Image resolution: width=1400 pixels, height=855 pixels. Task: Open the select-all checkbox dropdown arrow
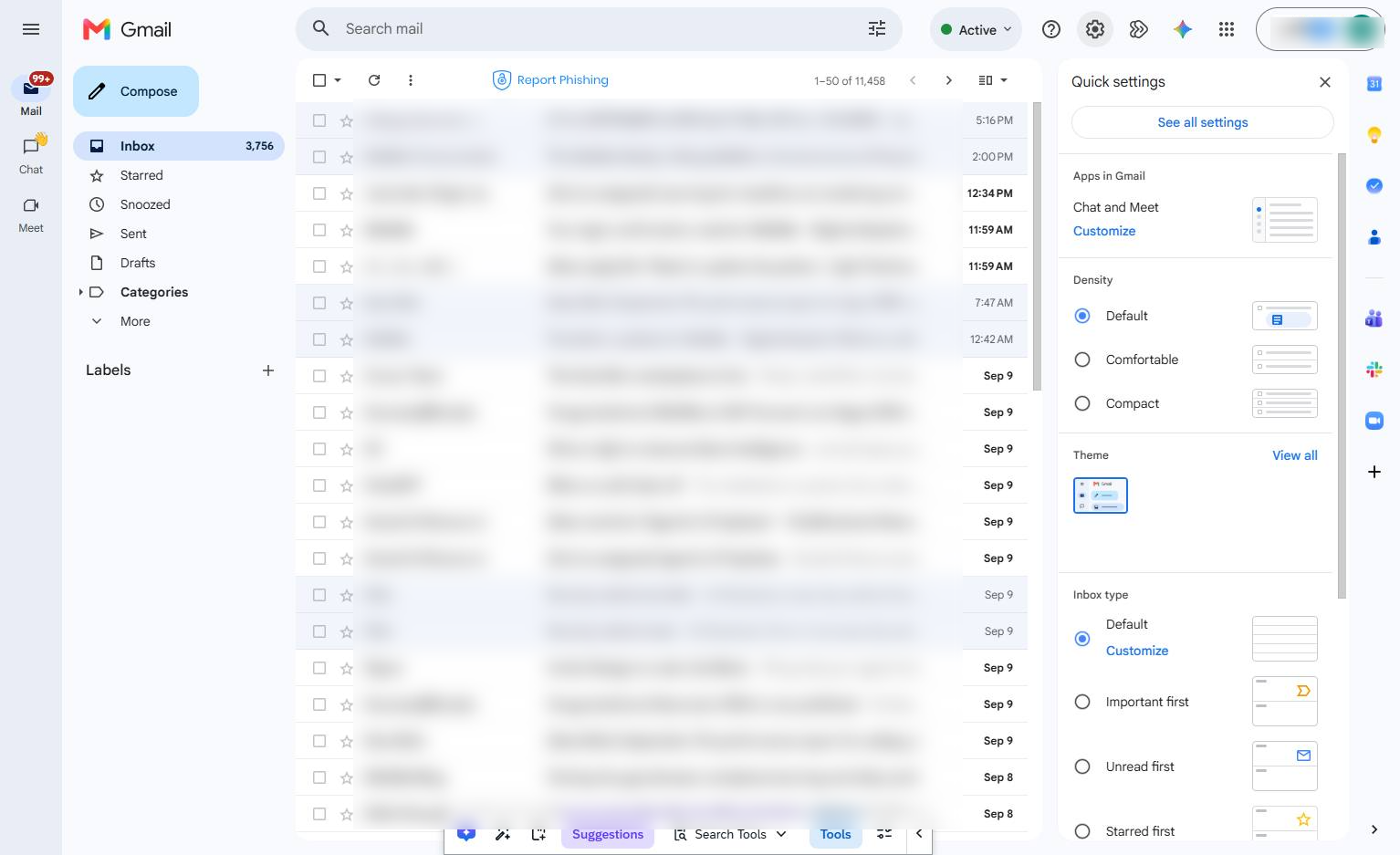(x=338, y=80)
